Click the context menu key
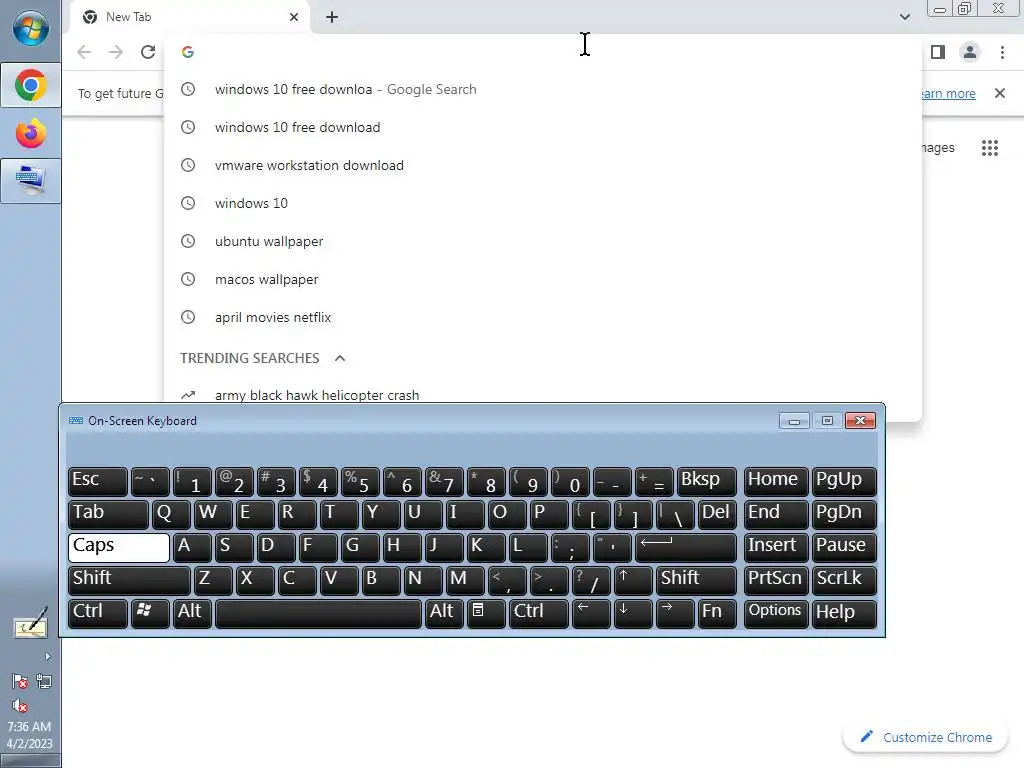This screenshot has height=768, width=1024. click(486, 613)
